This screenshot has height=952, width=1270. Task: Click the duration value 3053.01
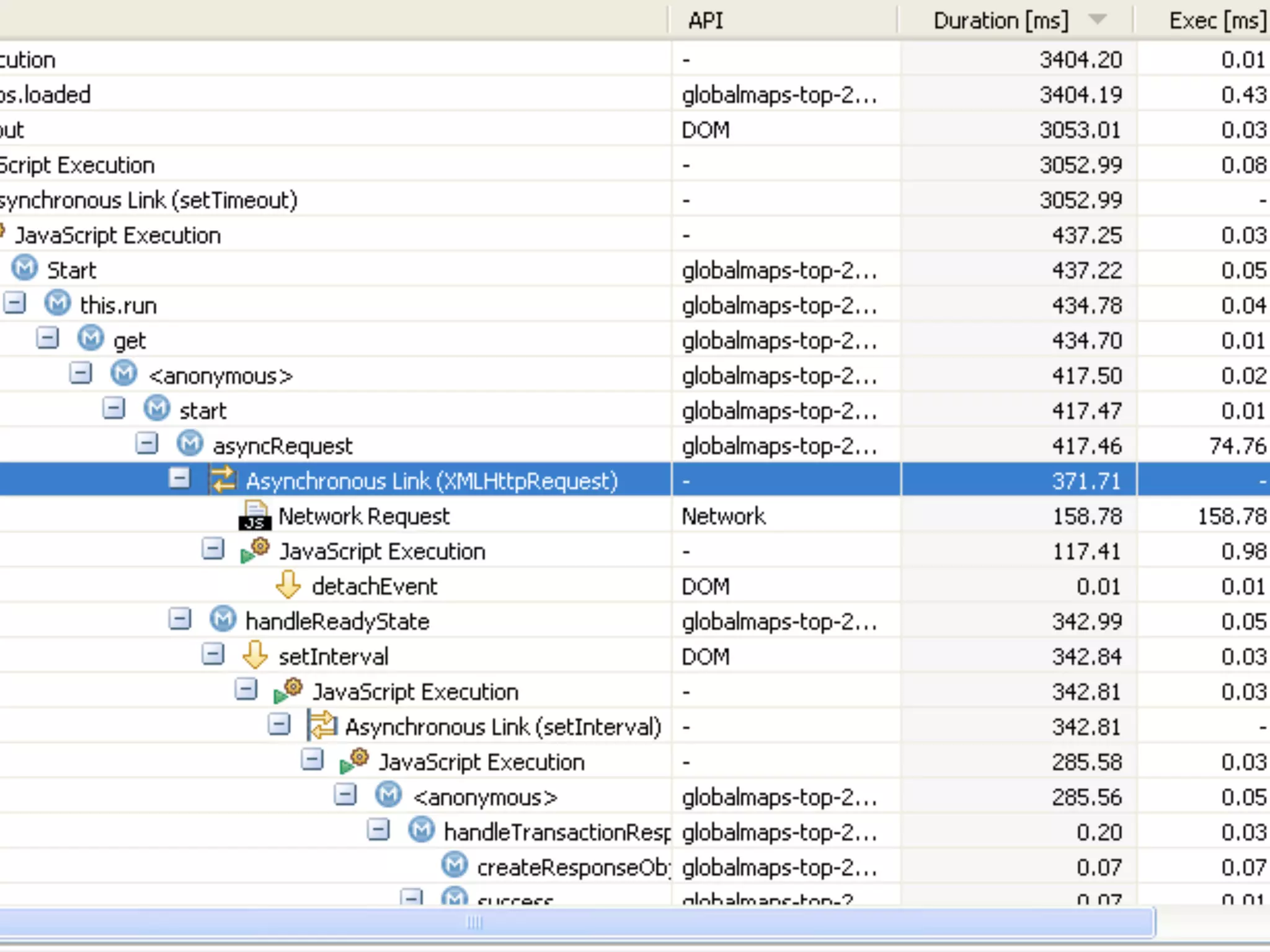(1081, 130)
